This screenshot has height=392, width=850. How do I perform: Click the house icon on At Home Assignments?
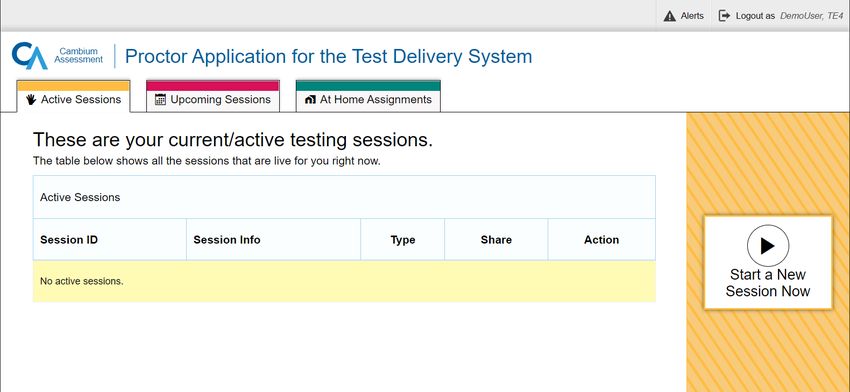[x=310, y=100]
